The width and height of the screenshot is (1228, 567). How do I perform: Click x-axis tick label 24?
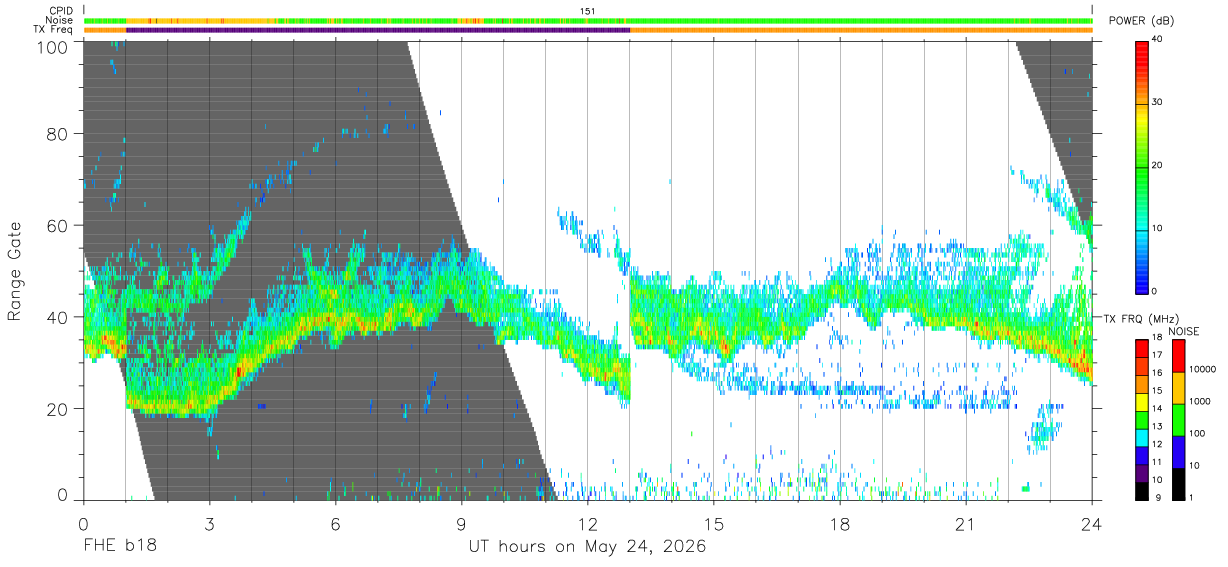pos(1092,524)
